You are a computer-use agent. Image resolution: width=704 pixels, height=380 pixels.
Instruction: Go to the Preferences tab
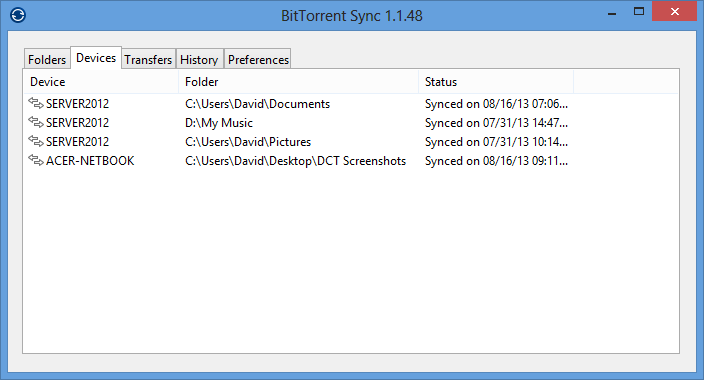coord(258,59)
